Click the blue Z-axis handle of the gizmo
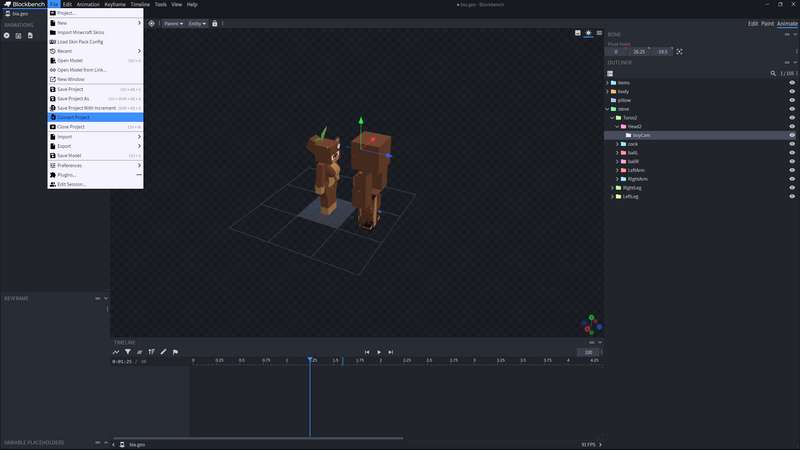 (388, 155)
